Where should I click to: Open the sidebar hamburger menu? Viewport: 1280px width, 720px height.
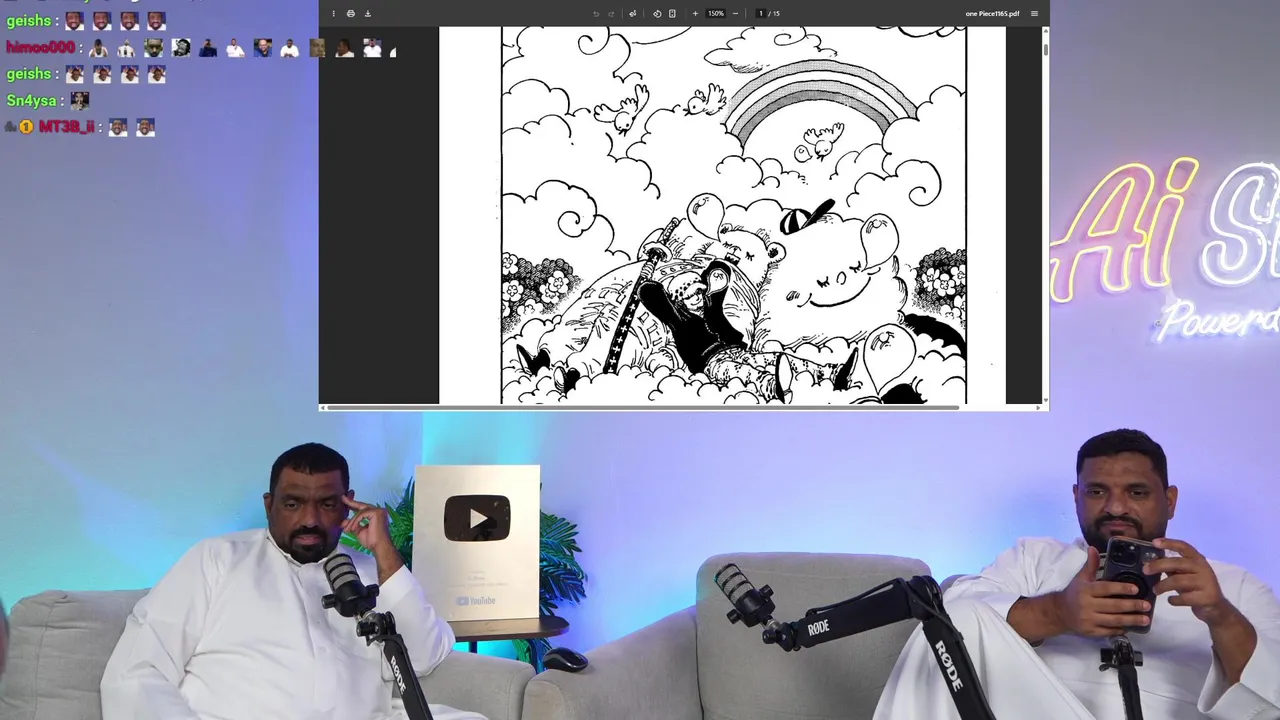1034,13
